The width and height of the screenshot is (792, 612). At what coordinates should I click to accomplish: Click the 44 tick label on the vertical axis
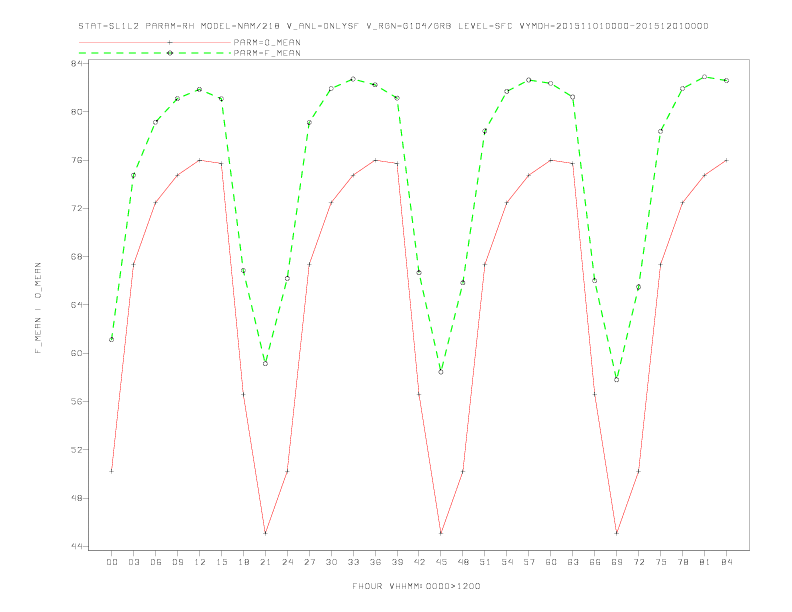77,546
